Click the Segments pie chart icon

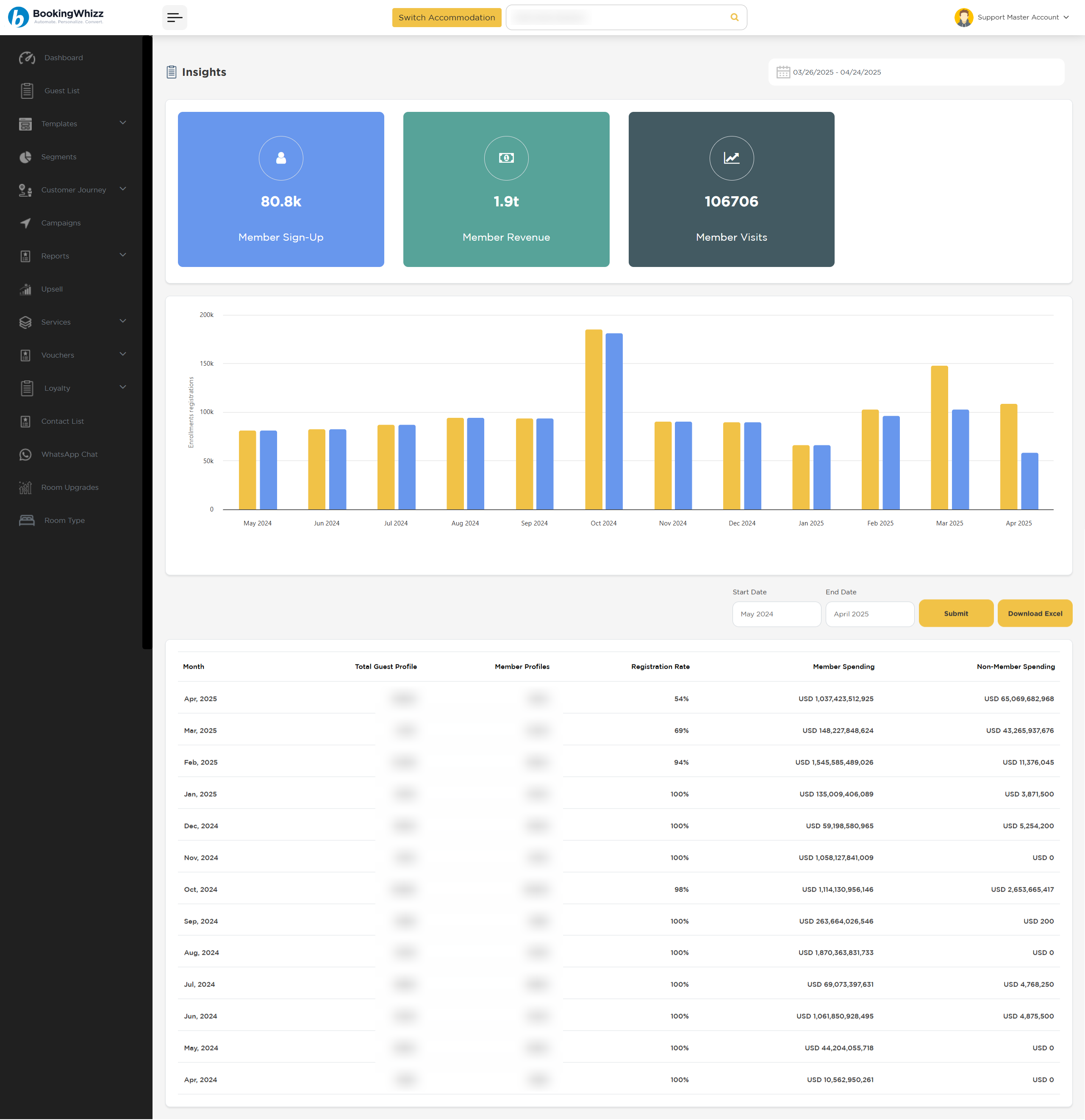click(x=26, y=157)
